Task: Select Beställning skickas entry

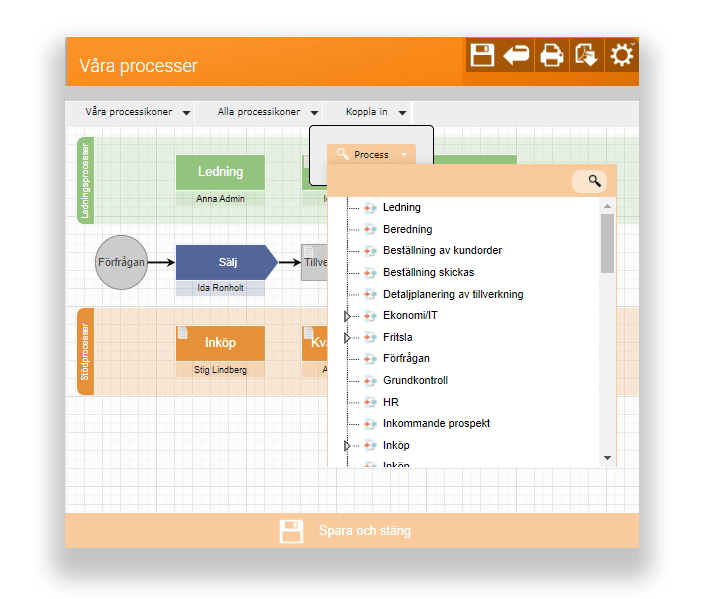Action: 428,272
